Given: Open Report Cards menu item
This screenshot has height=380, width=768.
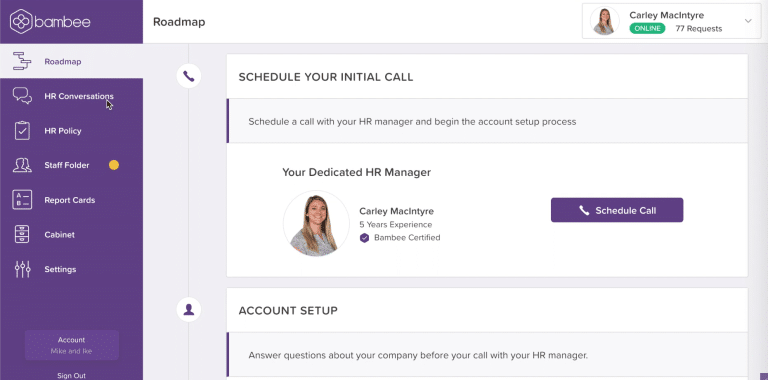Looking at the screenshot, I should coord(70,200).
